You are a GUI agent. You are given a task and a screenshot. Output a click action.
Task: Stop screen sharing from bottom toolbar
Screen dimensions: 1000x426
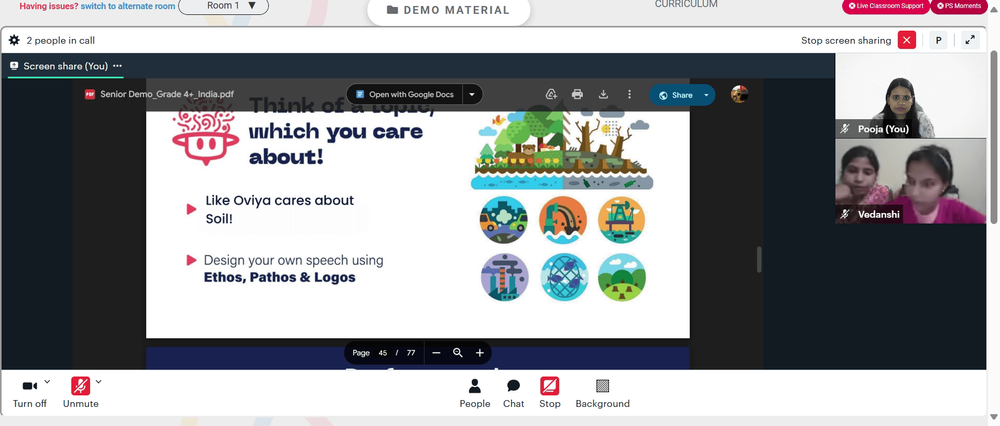pyautogui.click(x=550, y=393)
